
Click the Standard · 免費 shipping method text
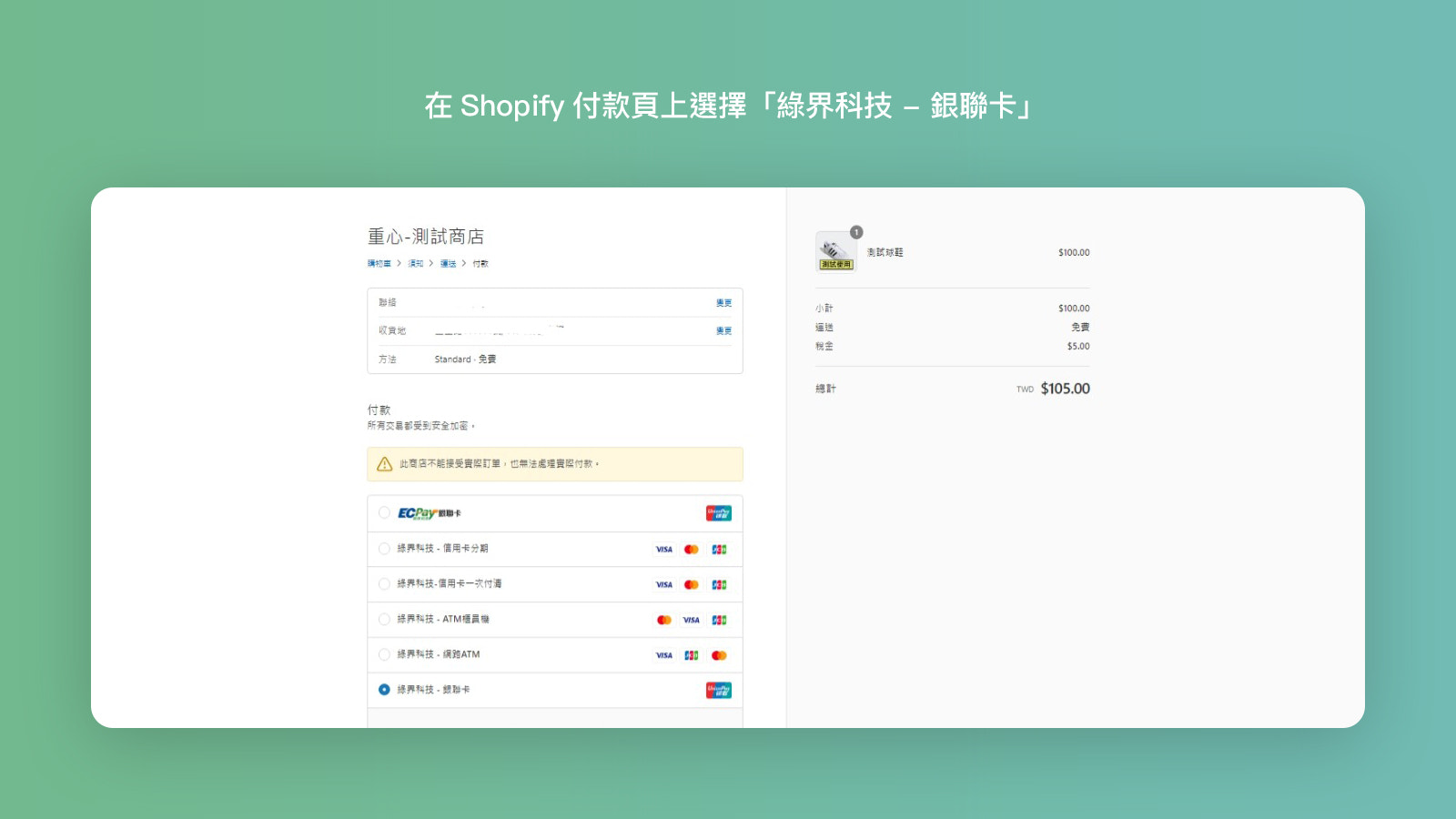[x=465, y=359]
